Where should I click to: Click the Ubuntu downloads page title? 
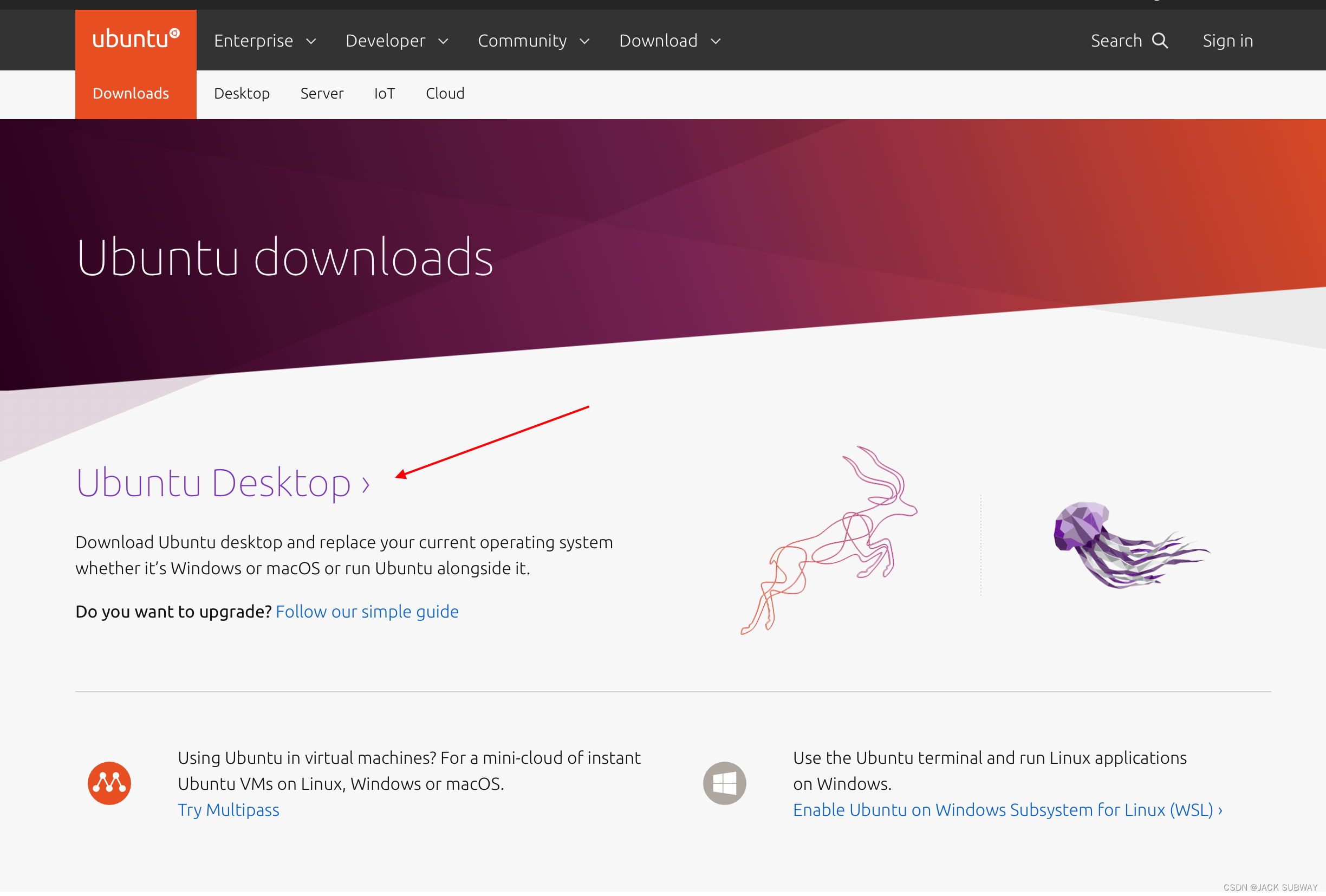click(x=285, y=257)
